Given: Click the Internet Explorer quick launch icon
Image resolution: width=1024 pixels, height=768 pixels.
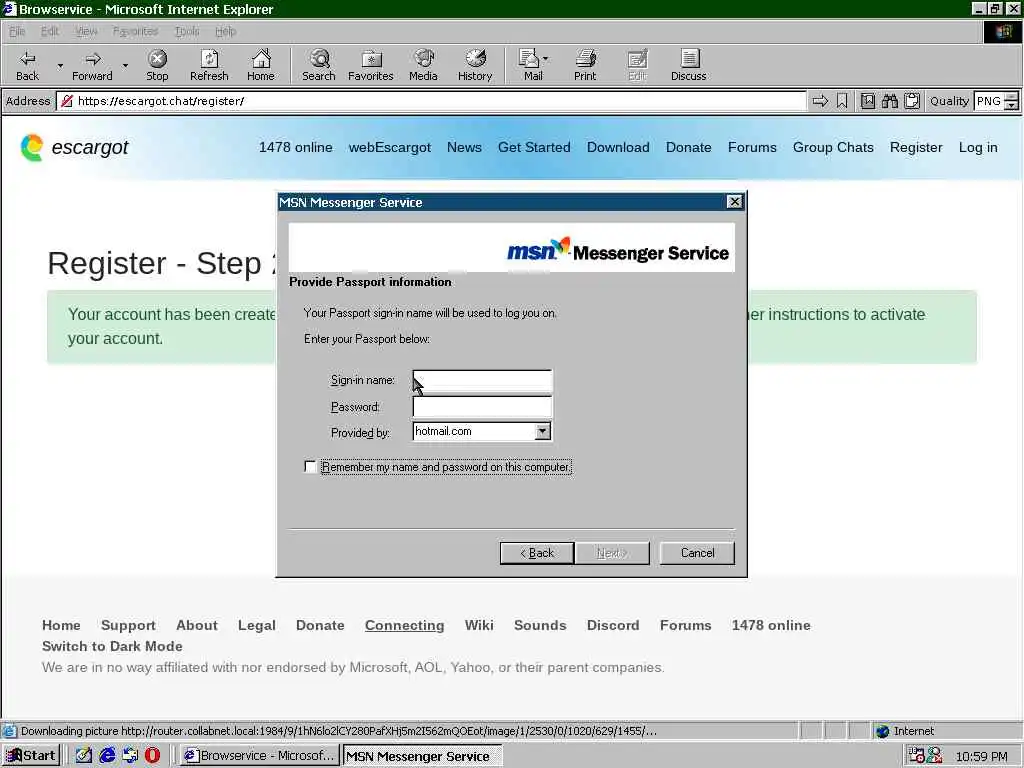Looking at the screenshot, I should (107, 755).
